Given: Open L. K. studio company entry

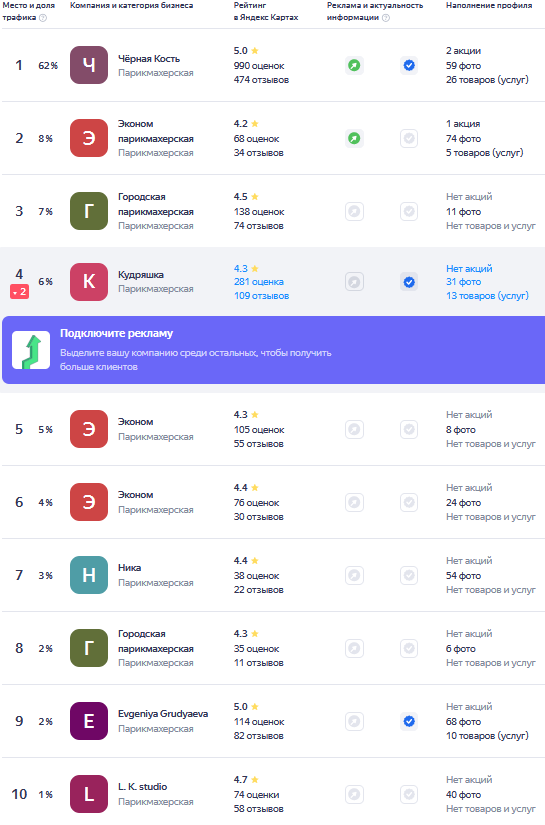Looking at the screenshot, I should click(143, 787).
